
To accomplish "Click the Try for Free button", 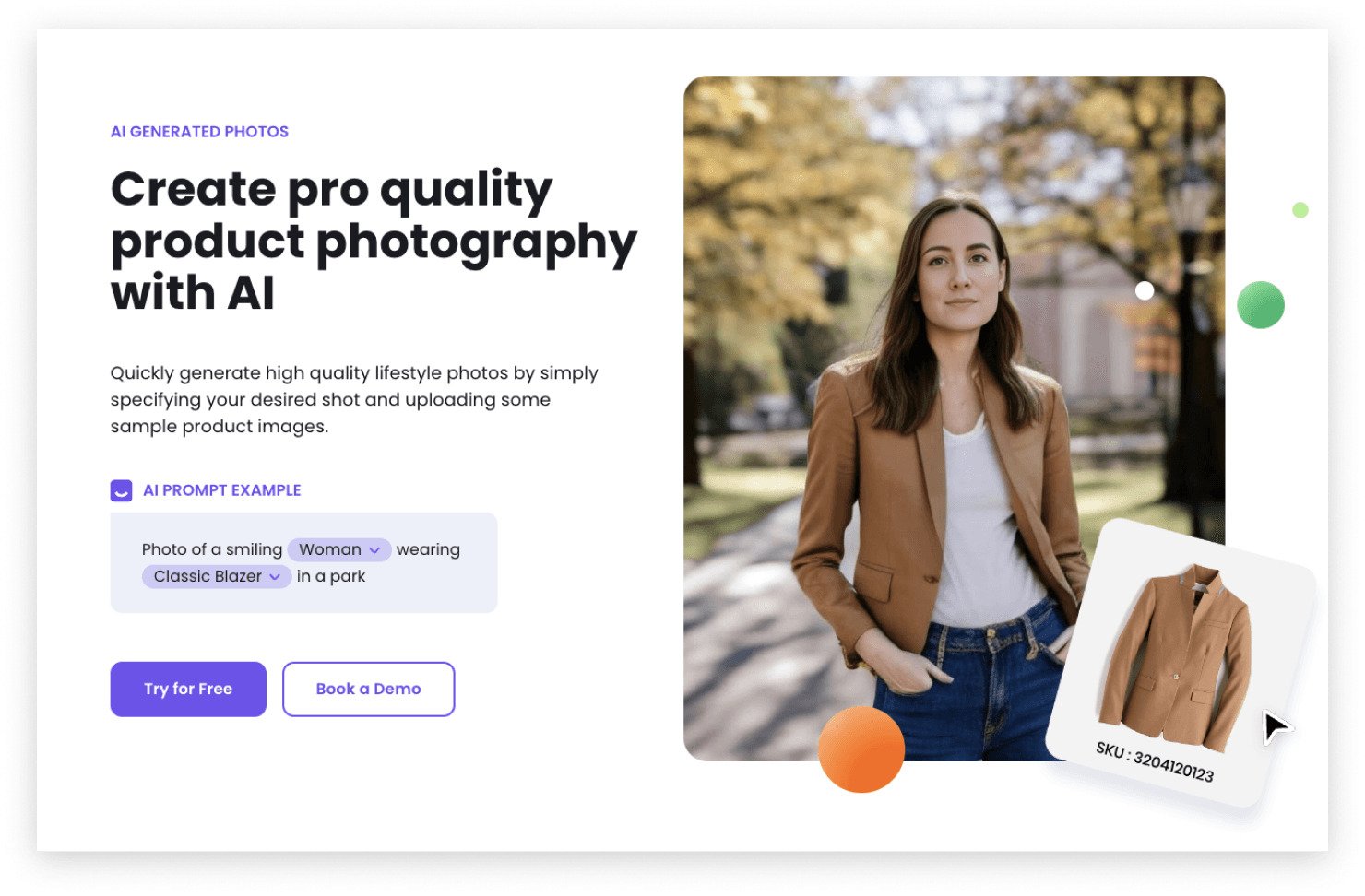I will 188,689.
